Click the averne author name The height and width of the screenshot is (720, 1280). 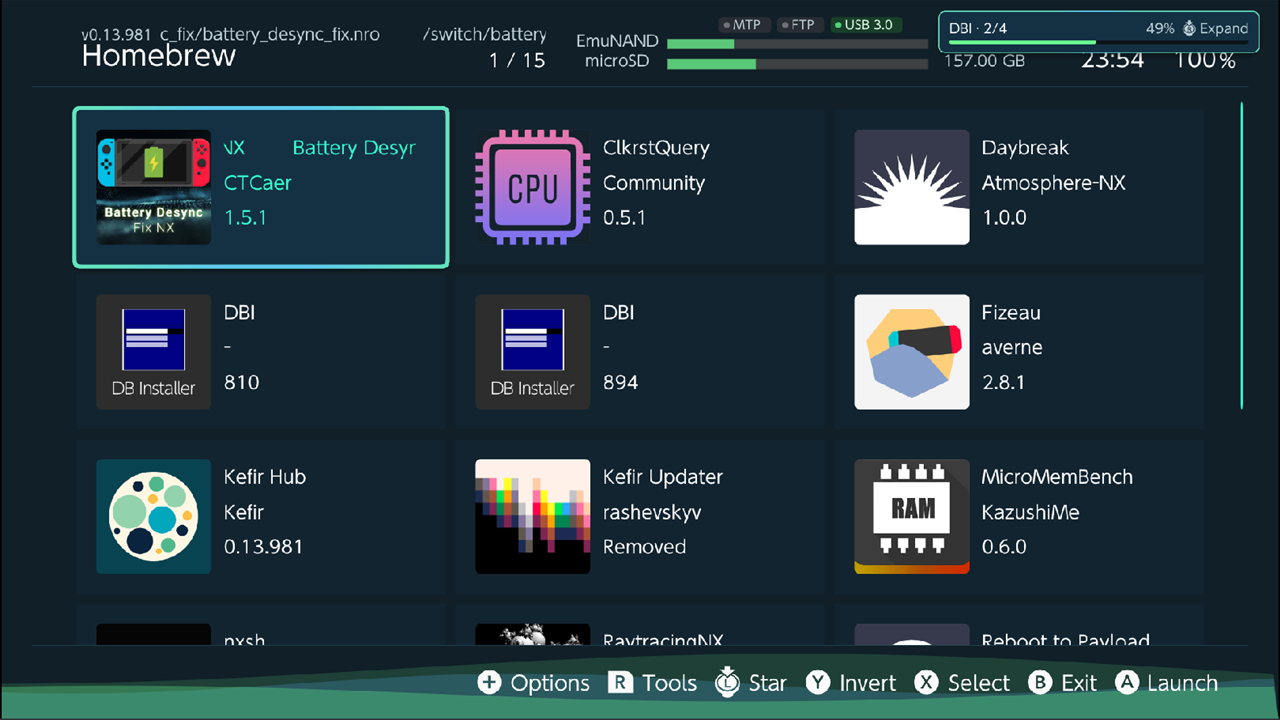click(x=1012, y=348)
